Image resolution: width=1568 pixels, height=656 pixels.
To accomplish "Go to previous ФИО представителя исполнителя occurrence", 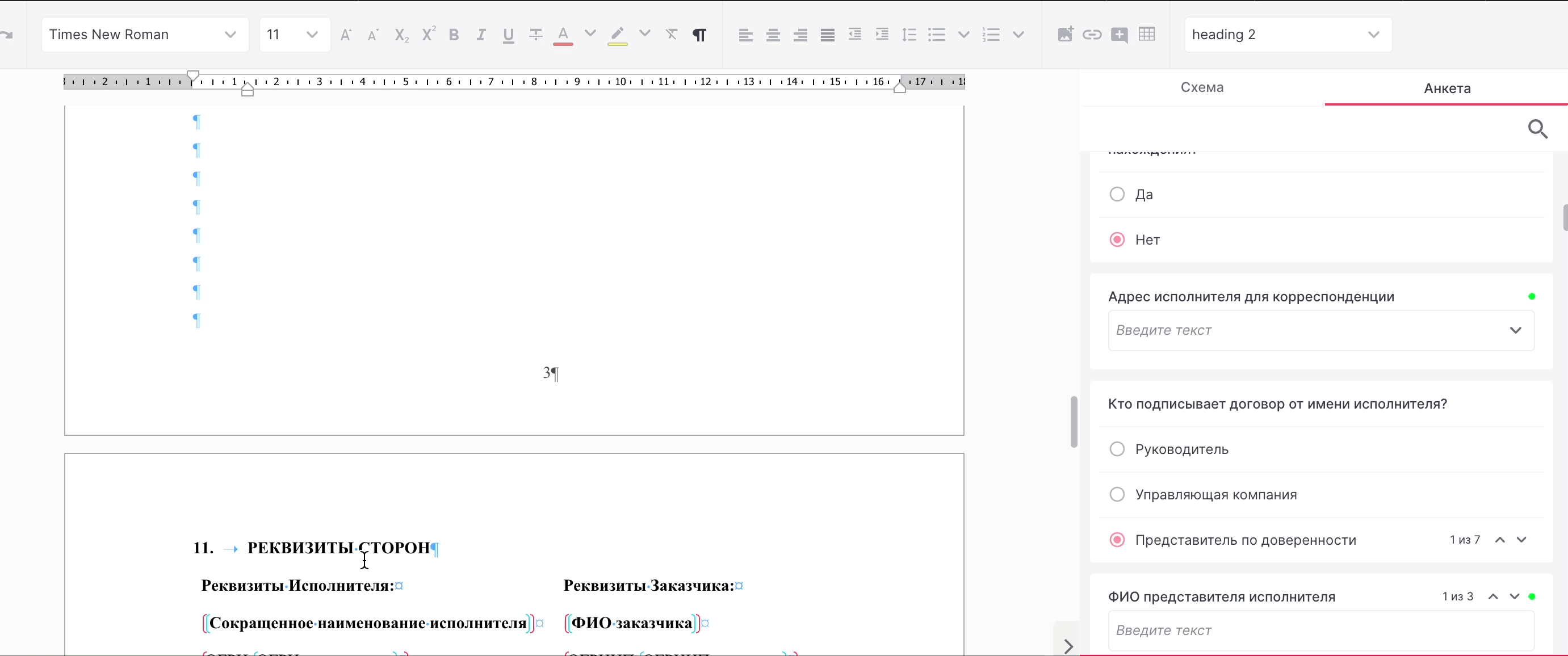I will 1493,596.
